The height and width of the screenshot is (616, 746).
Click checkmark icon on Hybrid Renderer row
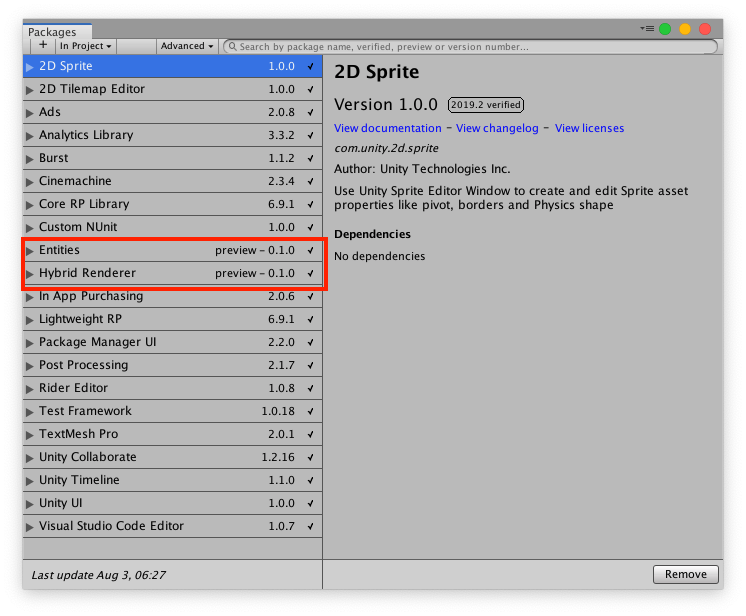click(310, 274)
